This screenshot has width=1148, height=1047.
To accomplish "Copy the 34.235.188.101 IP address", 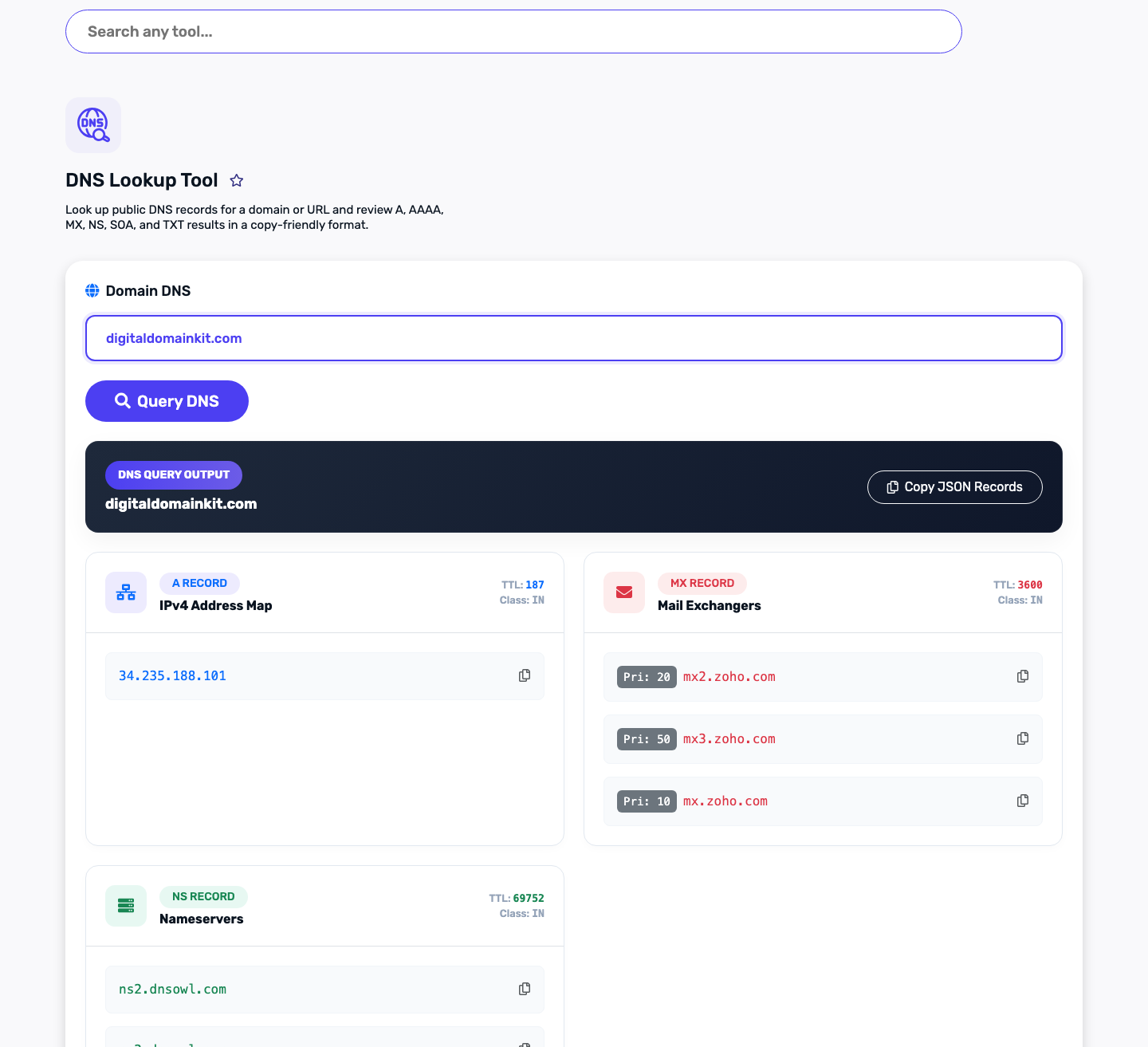I will (x=525, y=675).
